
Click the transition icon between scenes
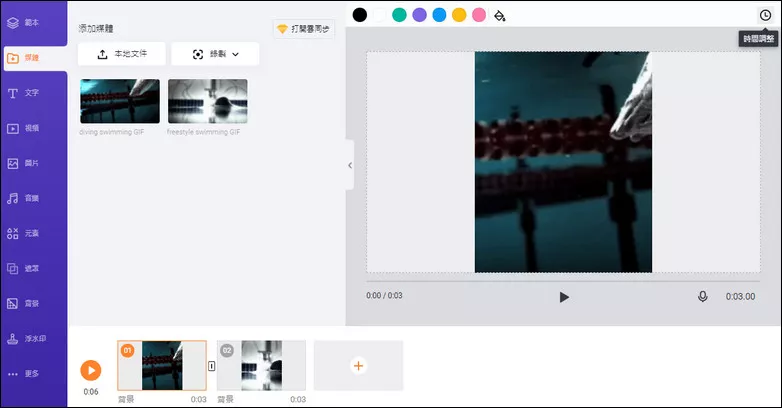pos(211,366)
